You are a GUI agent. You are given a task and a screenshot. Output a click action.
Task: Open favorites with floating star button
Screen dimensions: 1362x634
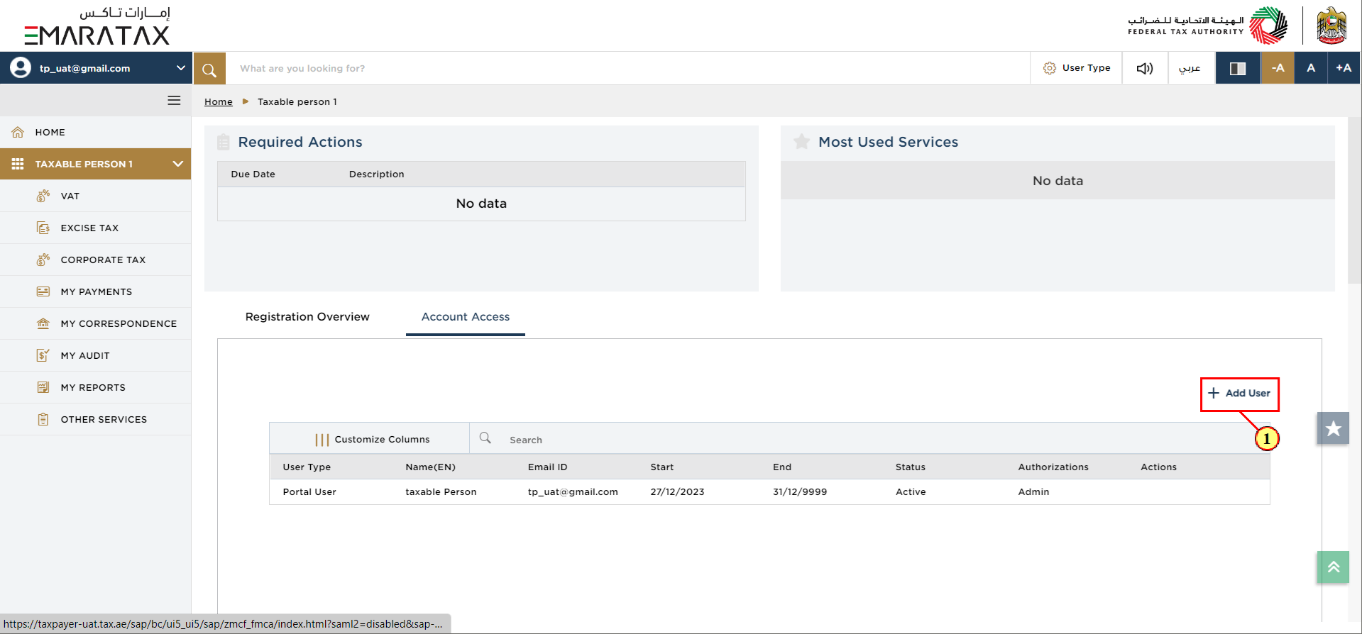pos(1333,428)
